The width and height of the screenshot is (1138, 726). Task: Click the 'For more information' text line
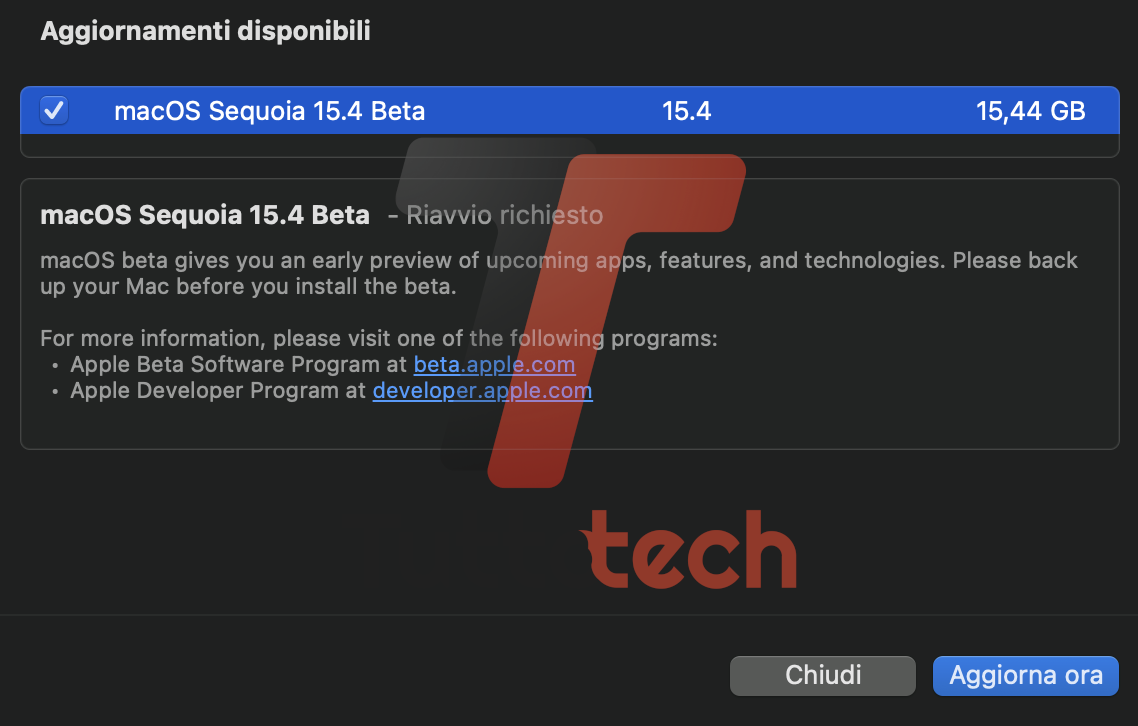379,338
